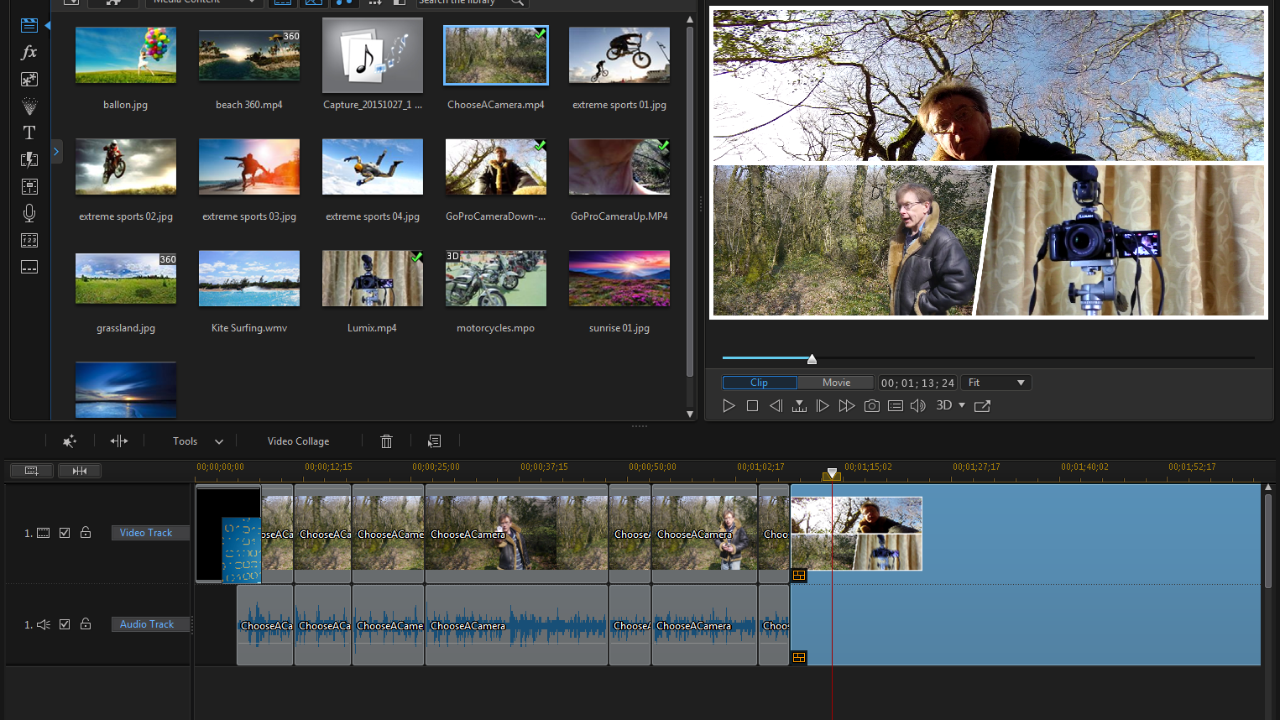This screenshot has width=1280, height=720.
Task: Lock the Video Track
Action: coord(85,533)
